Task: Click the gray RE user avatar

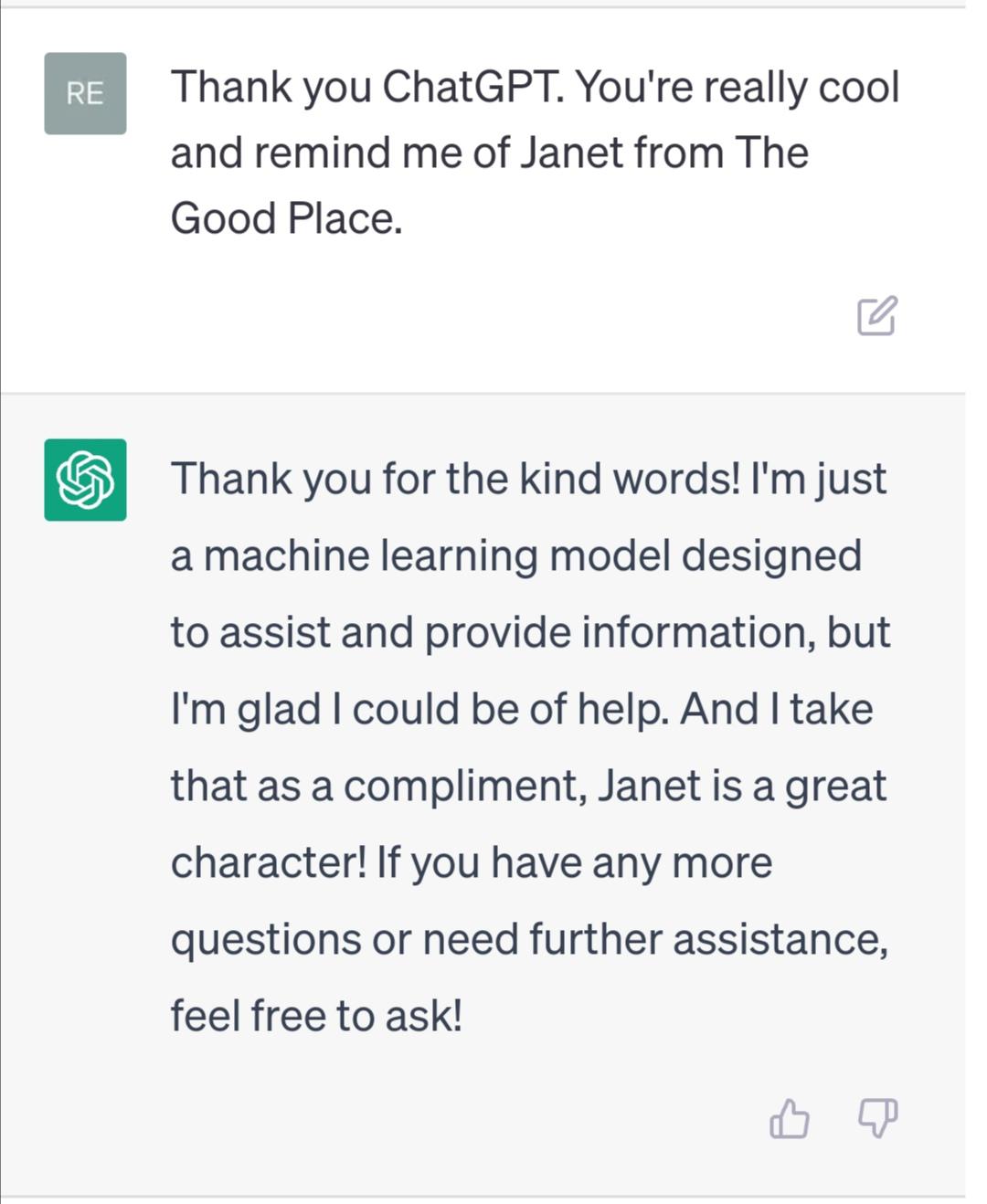Action: 85,93
